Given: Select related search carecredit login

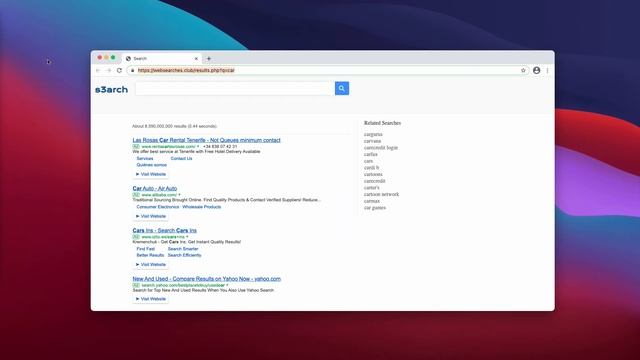Looking at the screenshot, I should tap(381, 148).
